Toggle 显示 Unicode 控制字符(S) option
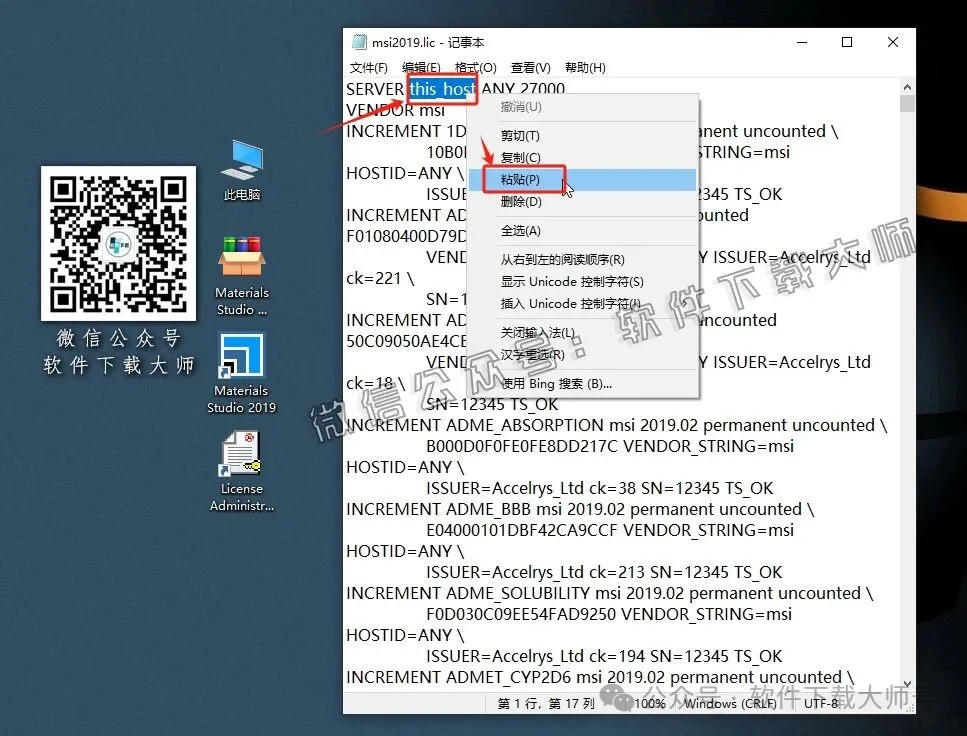 click(572, 282)
